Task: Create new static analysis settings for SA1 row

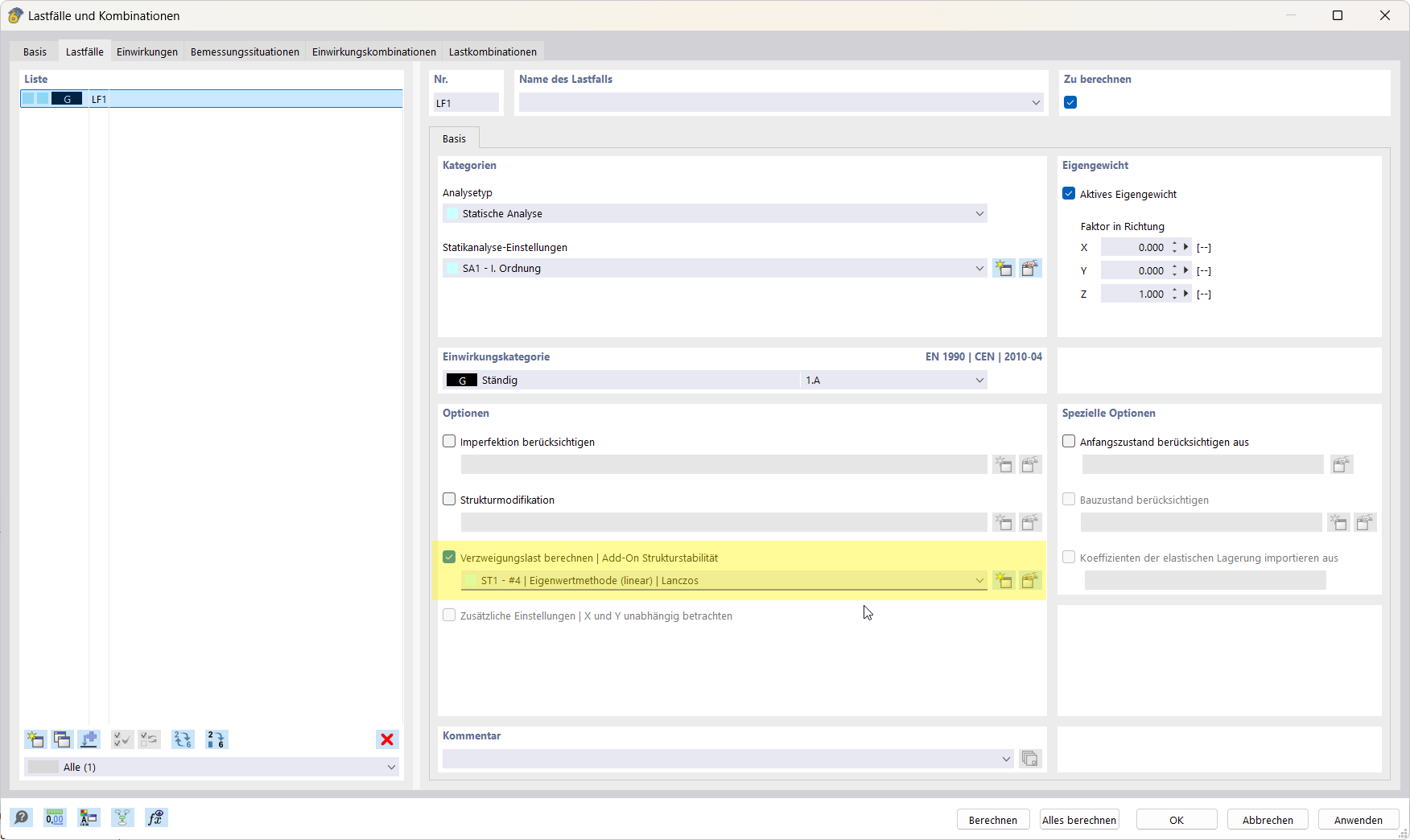Action: 1004,269
